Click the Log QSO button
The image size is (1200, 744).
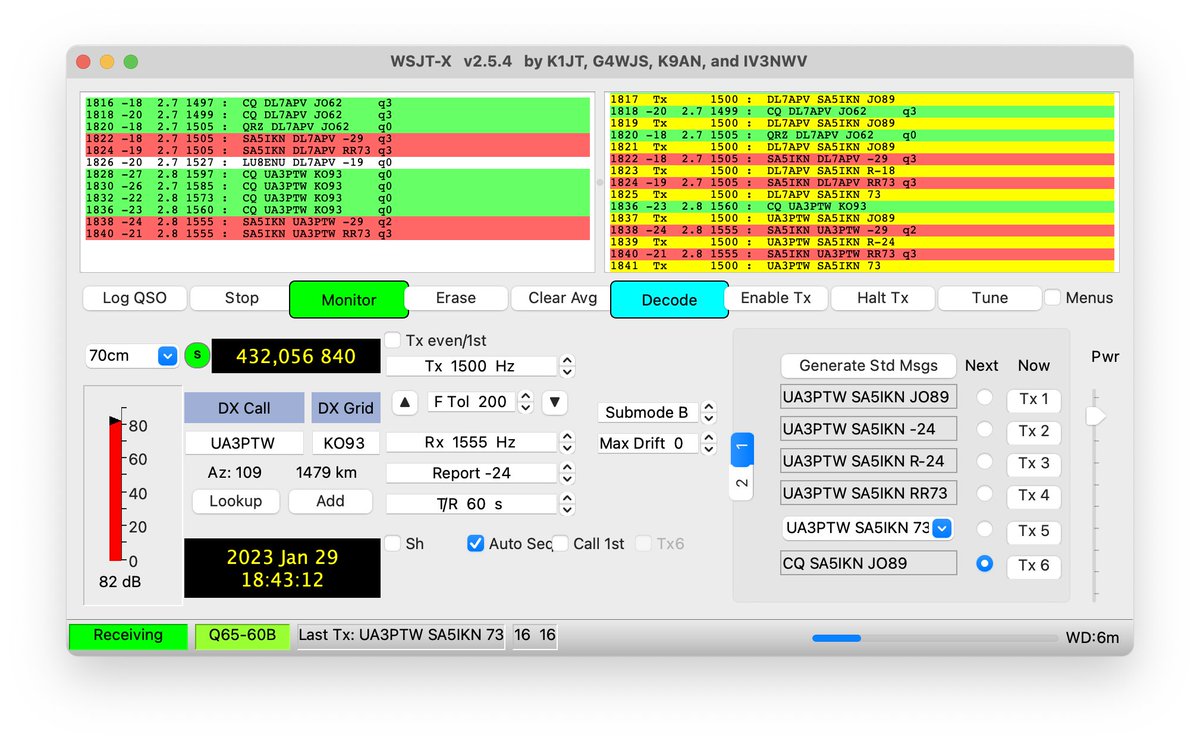133,298
